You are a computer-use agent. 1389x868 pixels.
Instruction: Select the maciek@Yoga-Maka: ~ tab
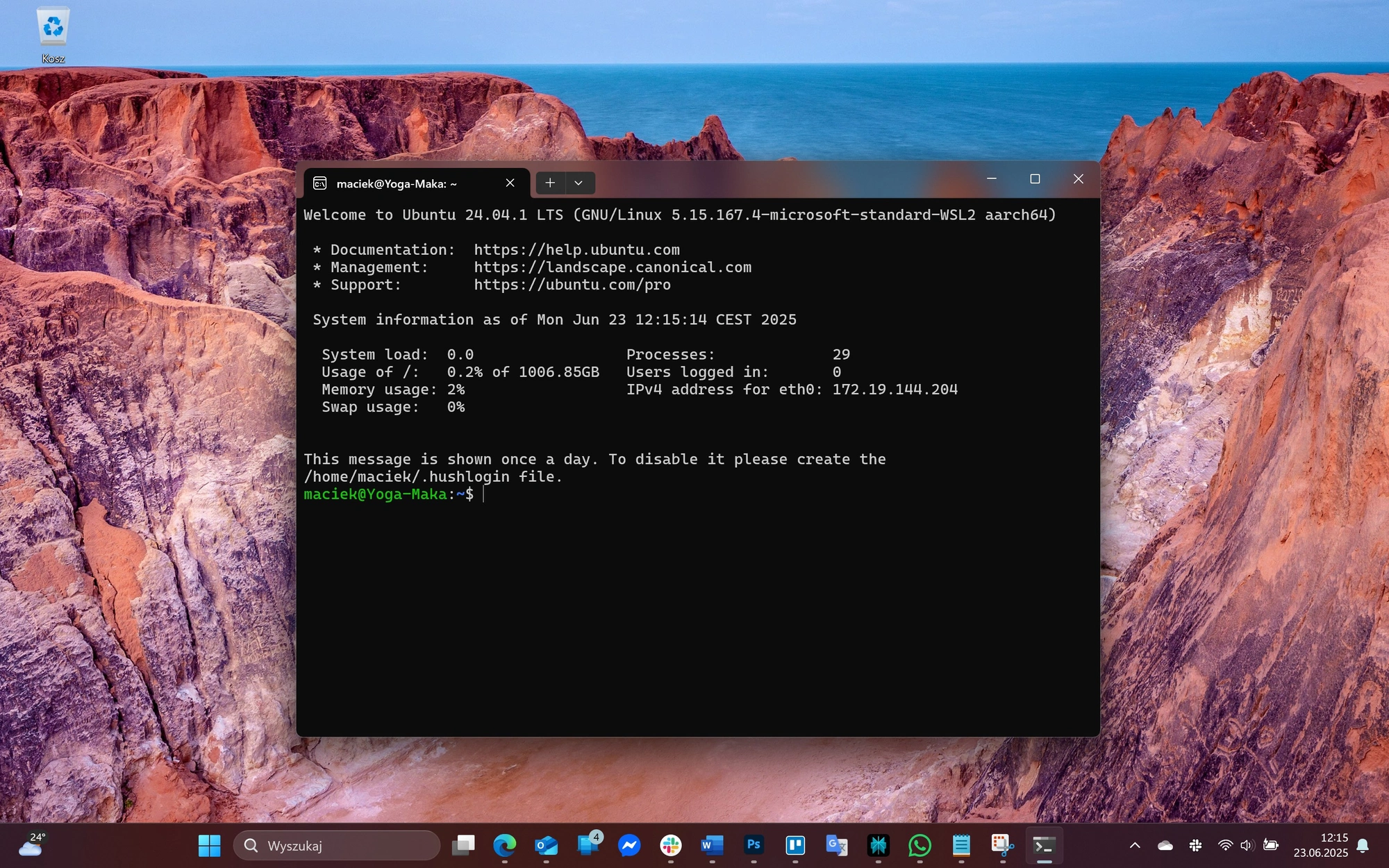[417, 183]
